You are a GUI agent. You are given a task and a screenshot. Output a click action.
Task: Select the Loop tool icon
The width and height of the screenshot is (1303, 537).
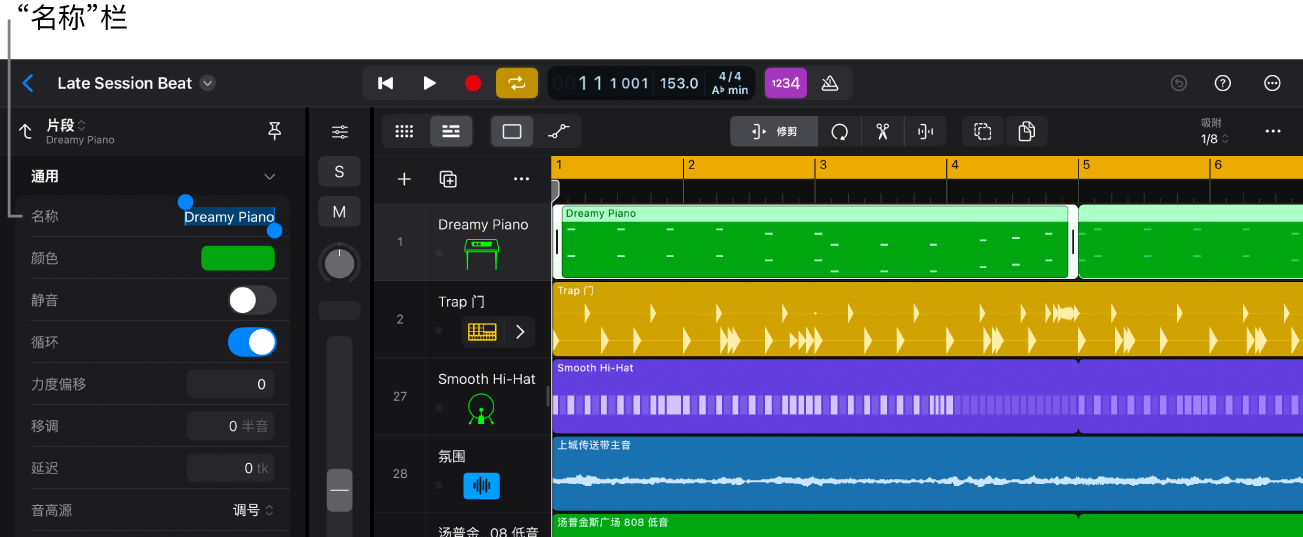[x=840, y=131]
